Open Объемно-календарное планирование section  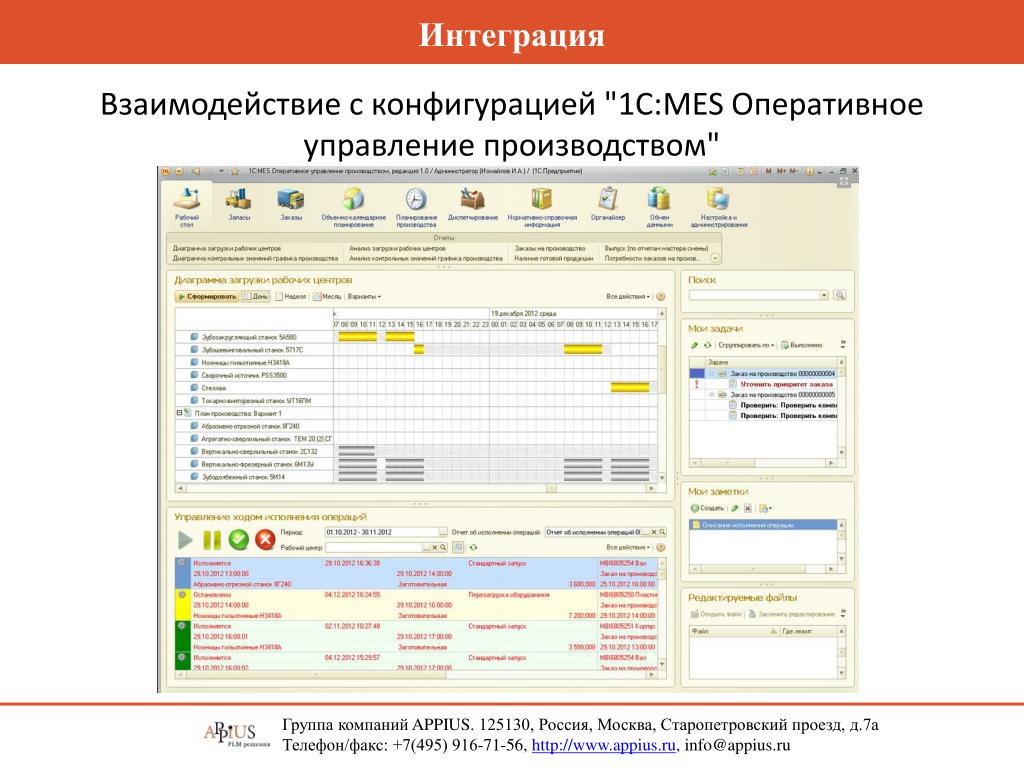(353, 207)
